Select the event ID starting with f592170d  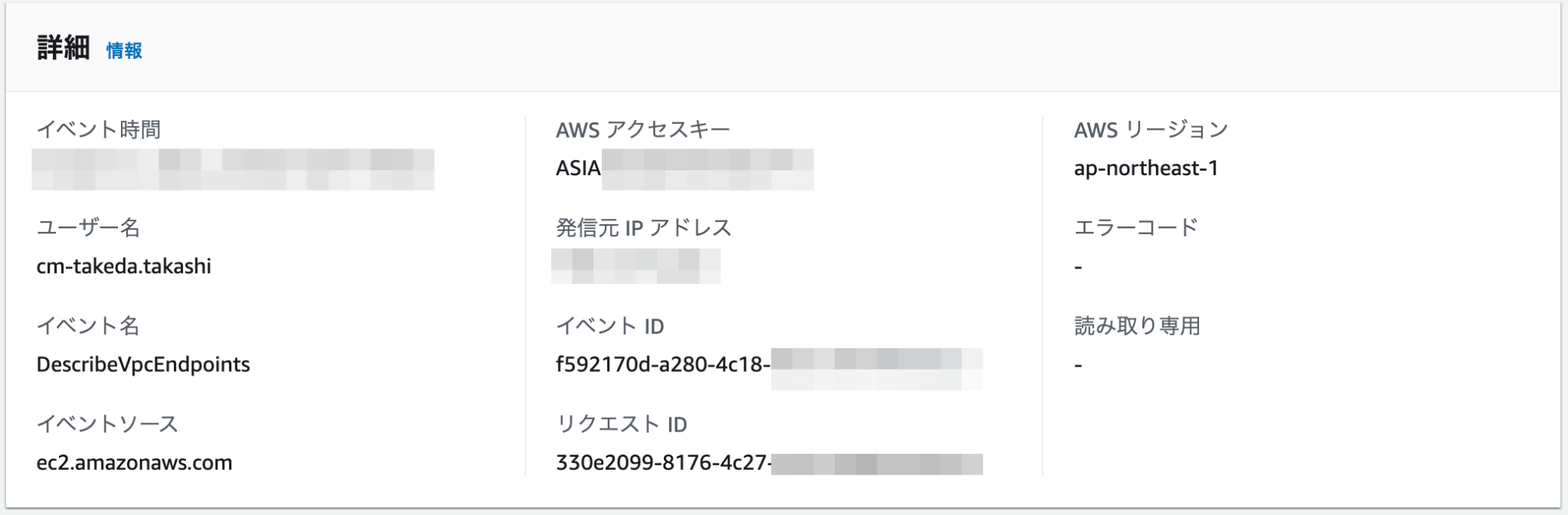point(666,365)
